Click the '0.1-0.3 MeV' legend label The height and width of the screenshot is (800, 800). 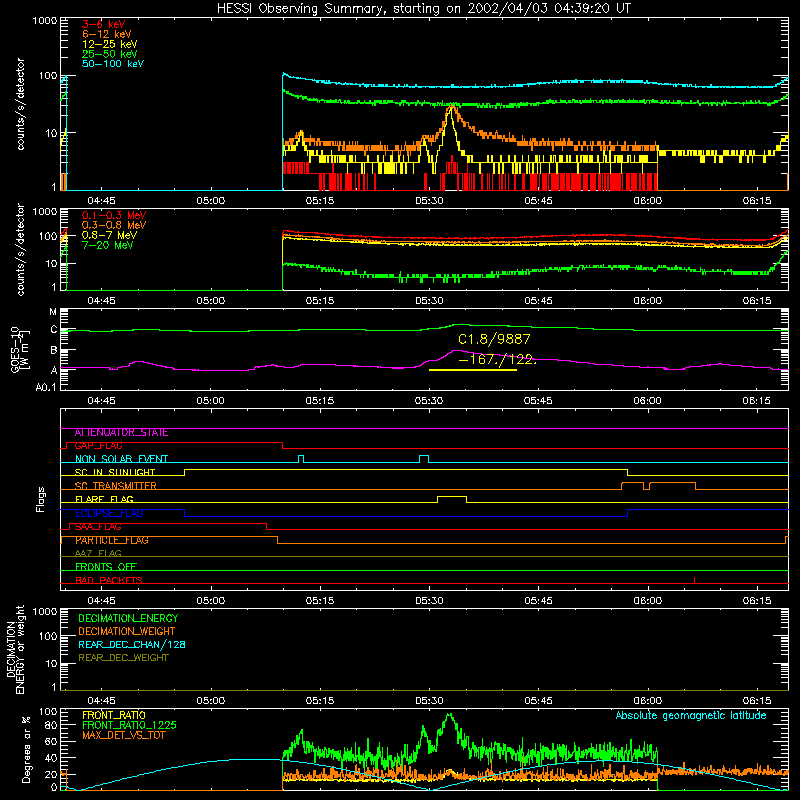pyautogui.click(x=114, y=215)
